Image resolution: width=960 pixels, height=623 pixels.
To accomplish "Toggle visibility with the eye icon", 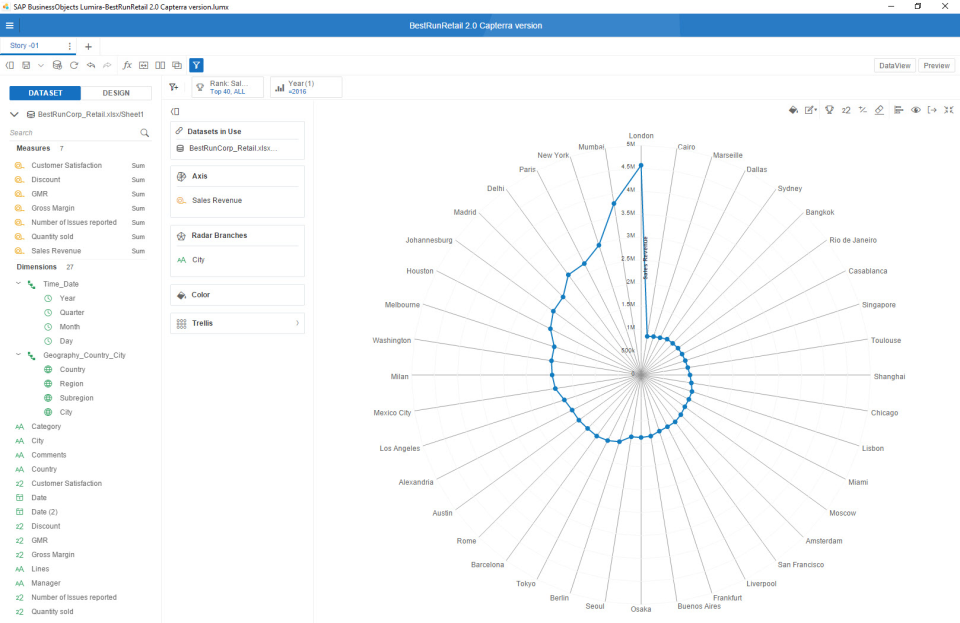I will click(x=916, y=111).
